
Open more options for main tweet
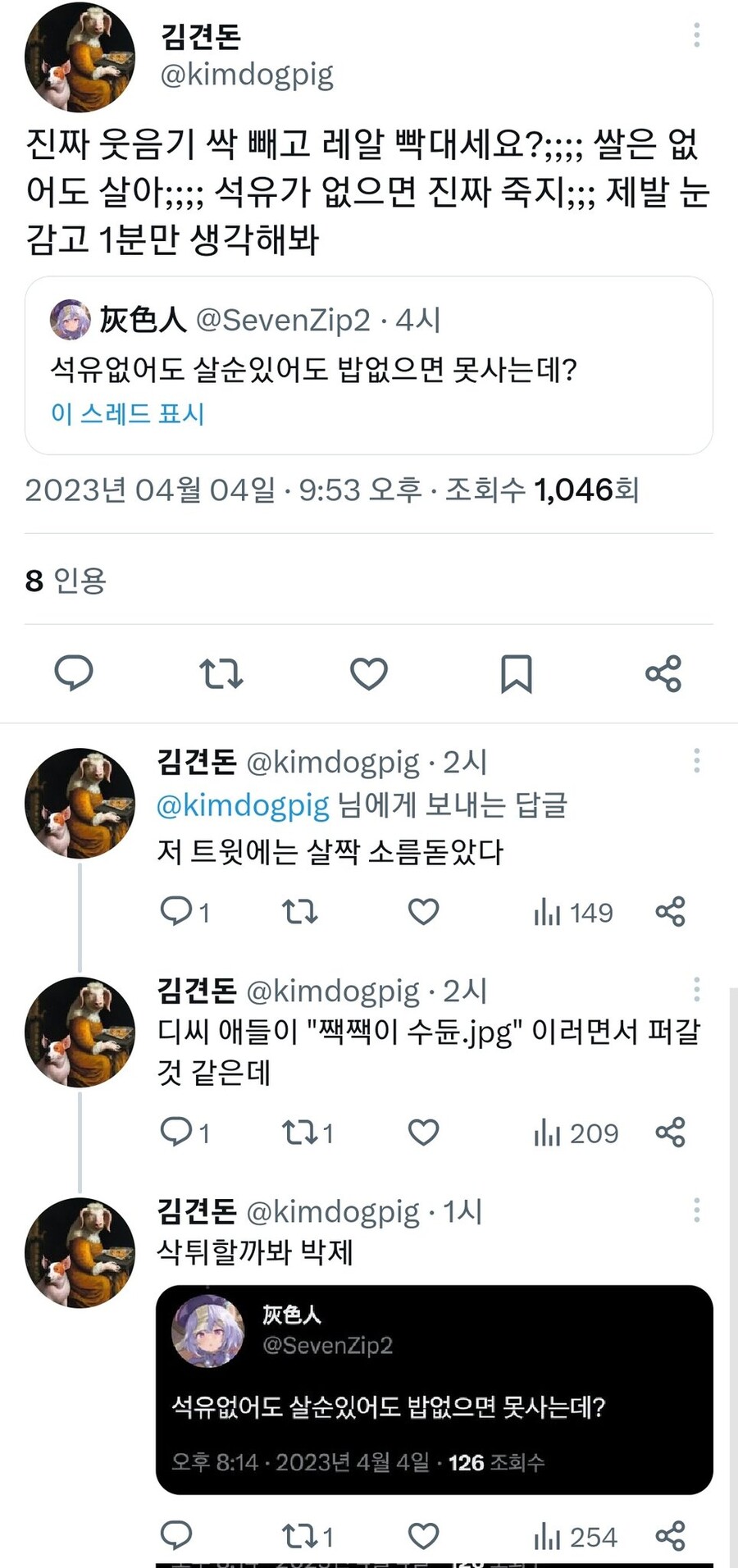coord(696,35)
